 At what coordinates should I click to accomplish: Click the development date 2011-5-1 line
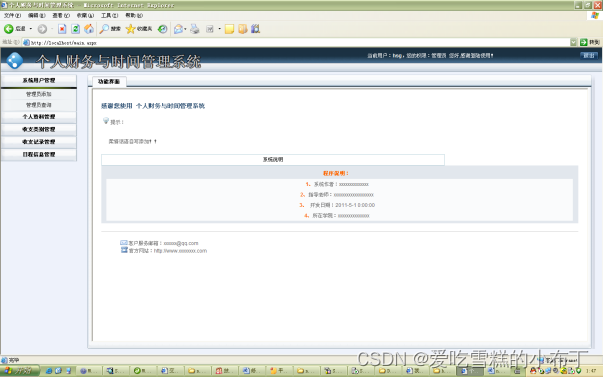click(x=337, y=205)
